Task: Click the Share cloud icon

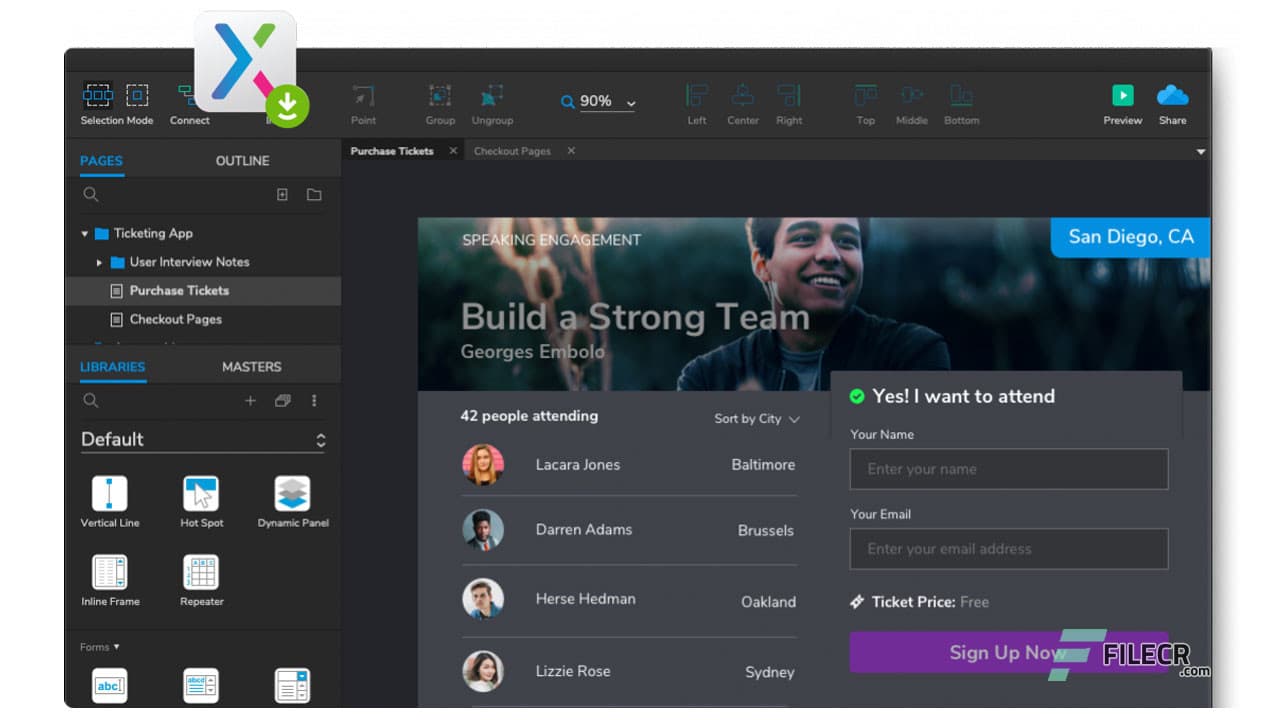Action: click(1172, 97)
